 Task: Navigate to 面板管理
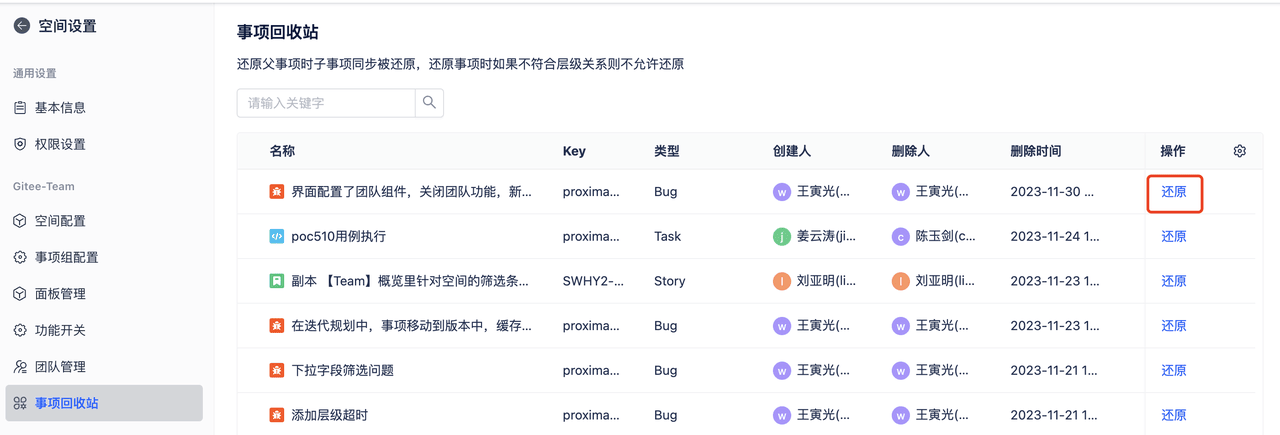click(60, 294)
